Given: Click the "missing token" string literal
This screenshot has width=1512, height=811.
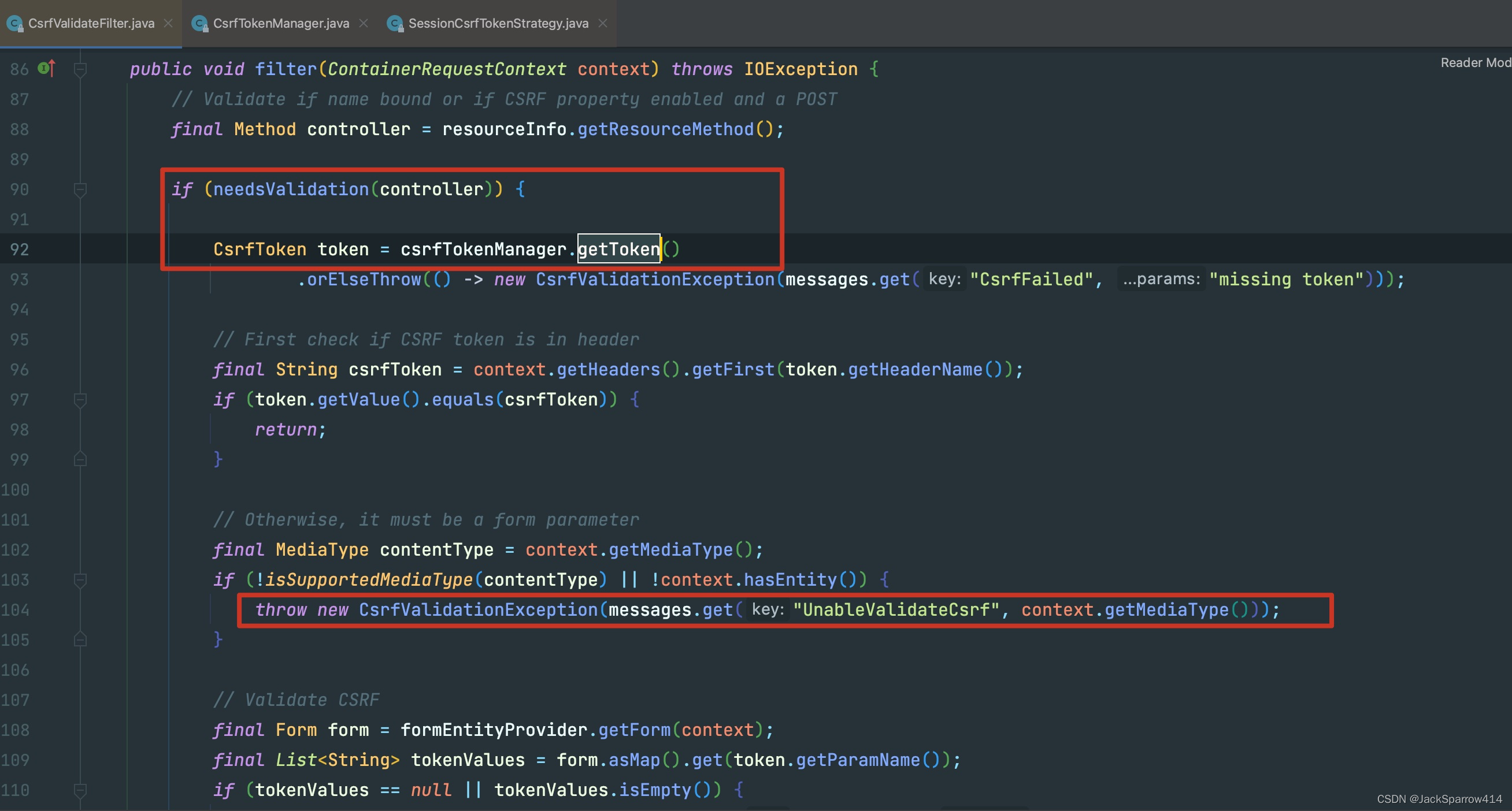Looking at the screenshot, I should tap(1286, 279).
